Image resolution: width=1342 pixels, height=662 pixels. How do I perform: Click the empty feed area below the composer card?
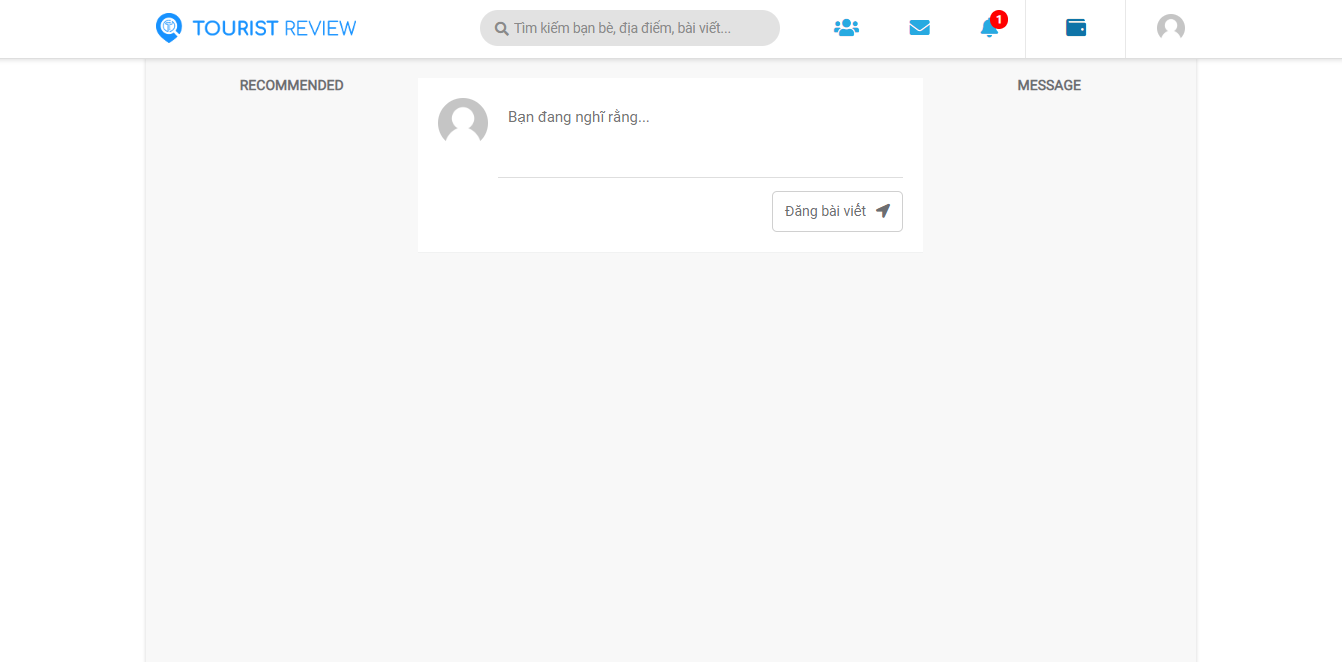[x=670, y=455]
